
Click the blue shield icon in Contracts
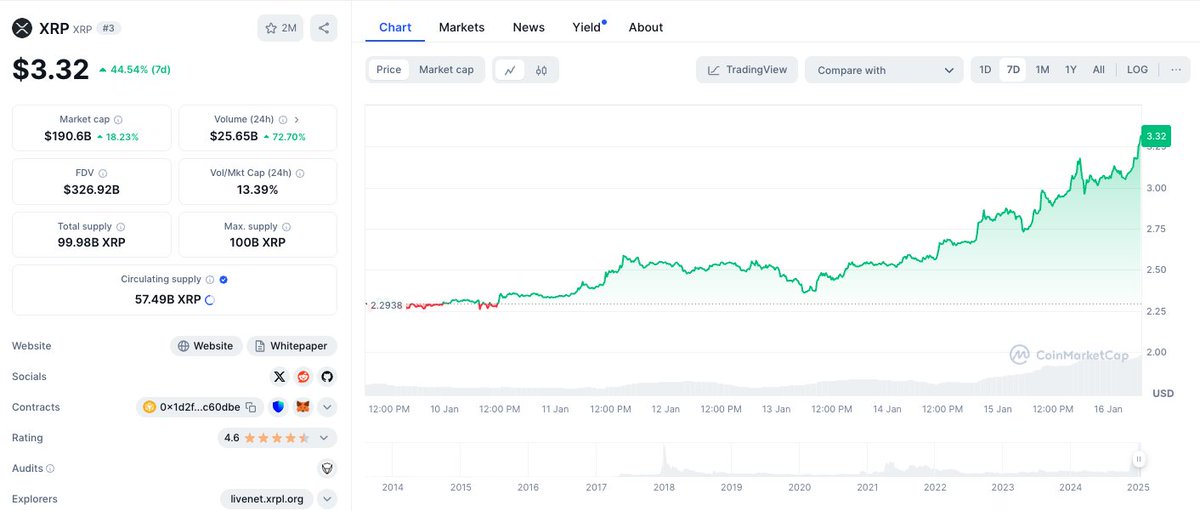click(x=278, y=407)
